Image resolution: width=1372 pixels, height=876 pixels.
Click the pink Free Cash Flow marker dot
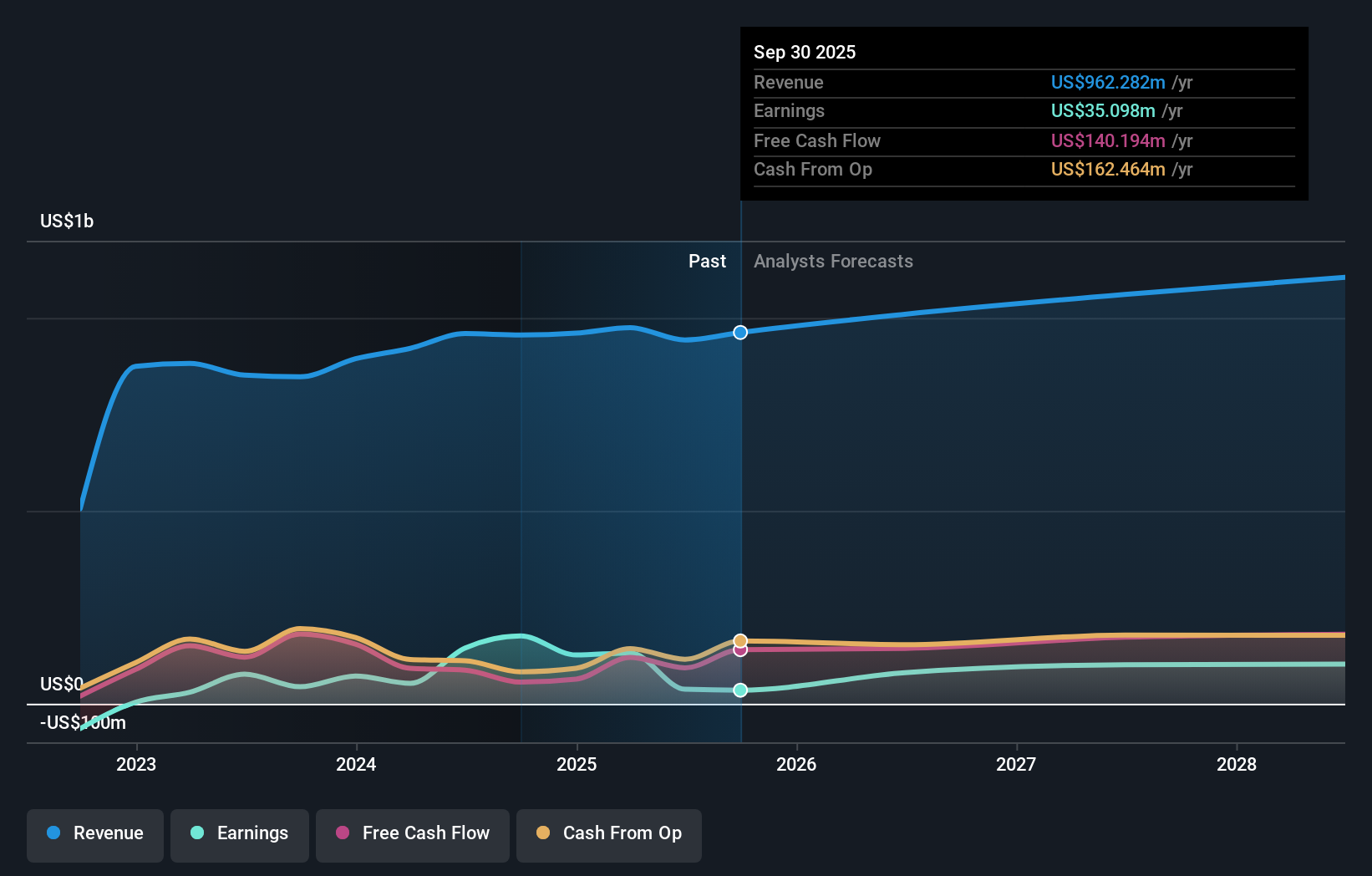pyautogui.click(x=739, y=650)
